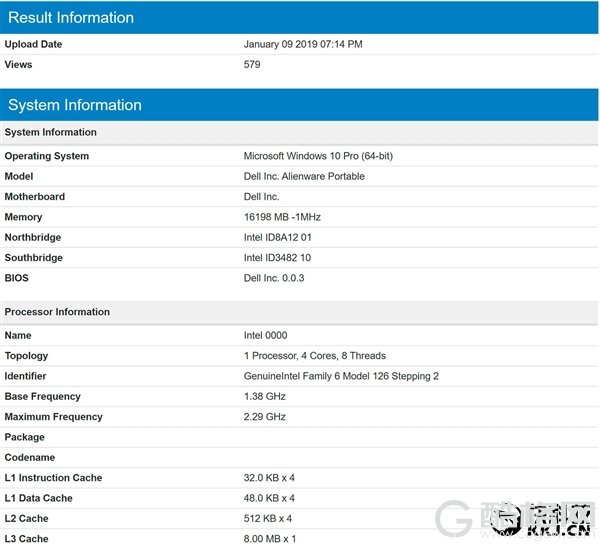
Task: Select the Dell Inc. 0.0.3 BIOS value
Action: pos(274,278)
